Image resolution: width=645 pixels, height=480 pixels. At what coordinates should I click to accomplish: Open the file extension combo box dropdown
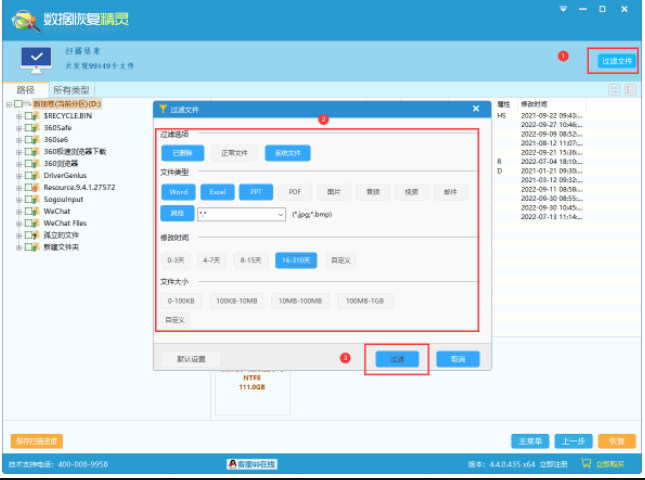281,214
